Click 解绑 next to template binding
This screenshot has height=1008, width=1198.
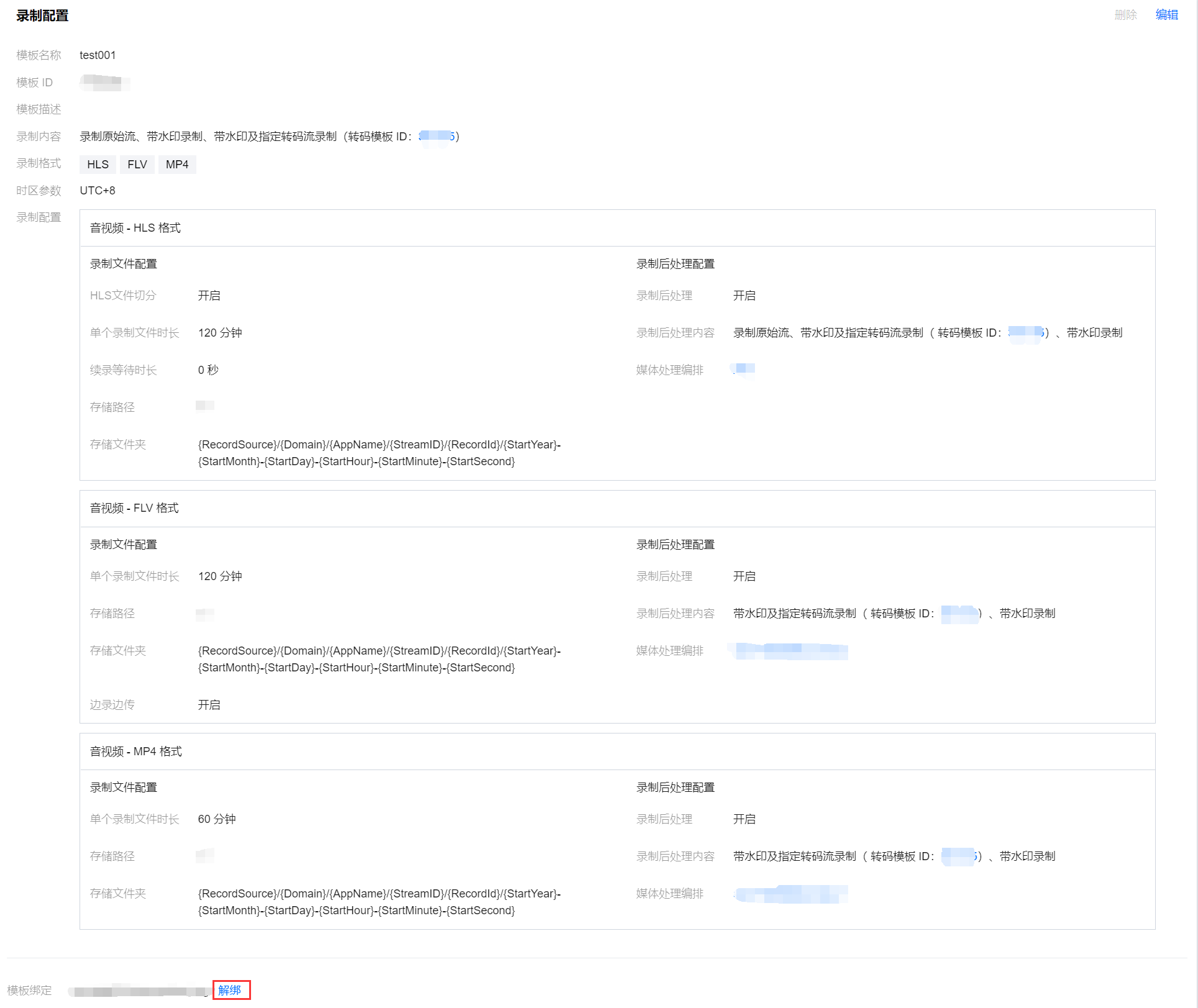pyautogui.click(x=230, y=990)
